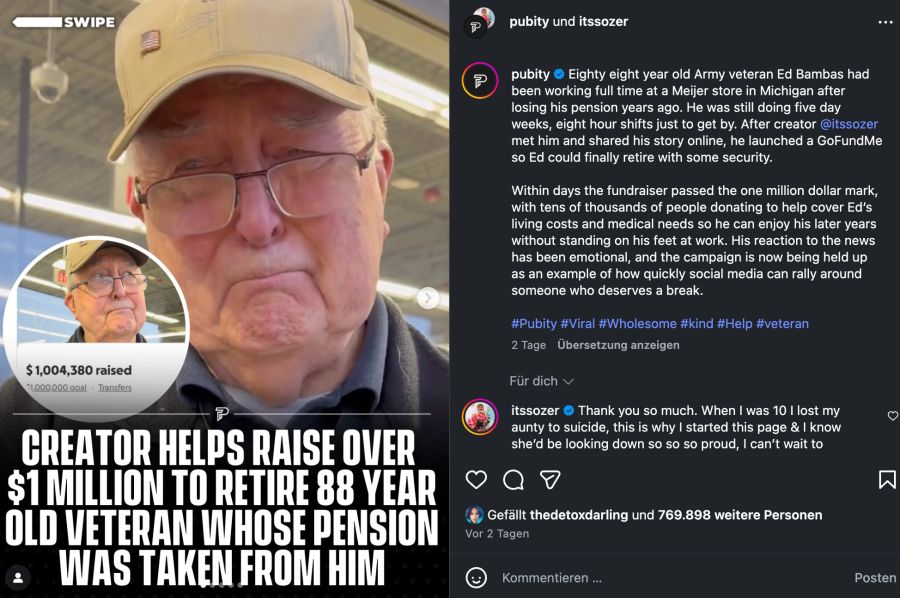
Task: Open the #veteran hashtag
Action: click(782, 324)
